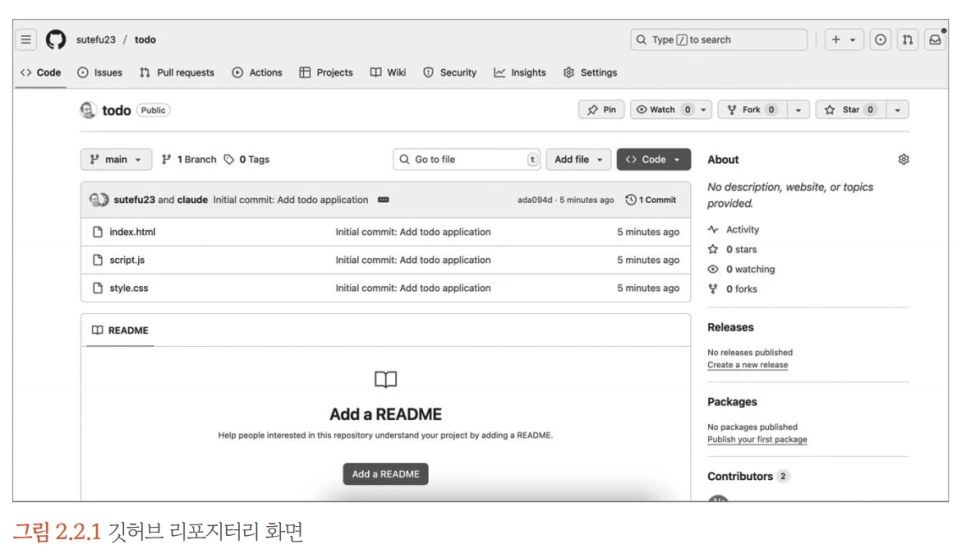Open the repository Settings tab
The height and width of the screenshot is (554, 966).
[590, 73]
